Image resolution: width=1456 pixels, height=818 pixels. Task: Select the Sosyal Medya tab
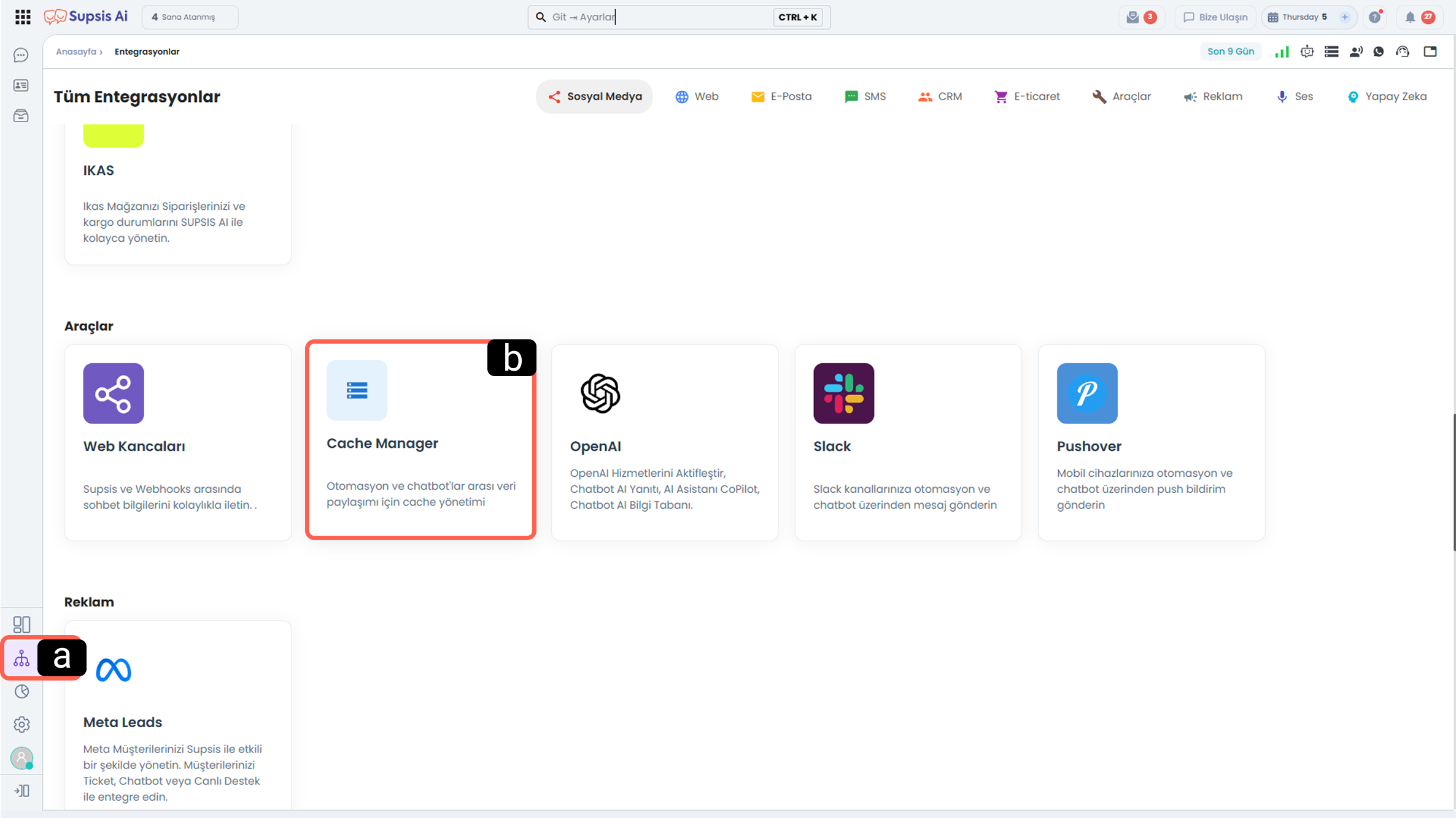point(594,96)
